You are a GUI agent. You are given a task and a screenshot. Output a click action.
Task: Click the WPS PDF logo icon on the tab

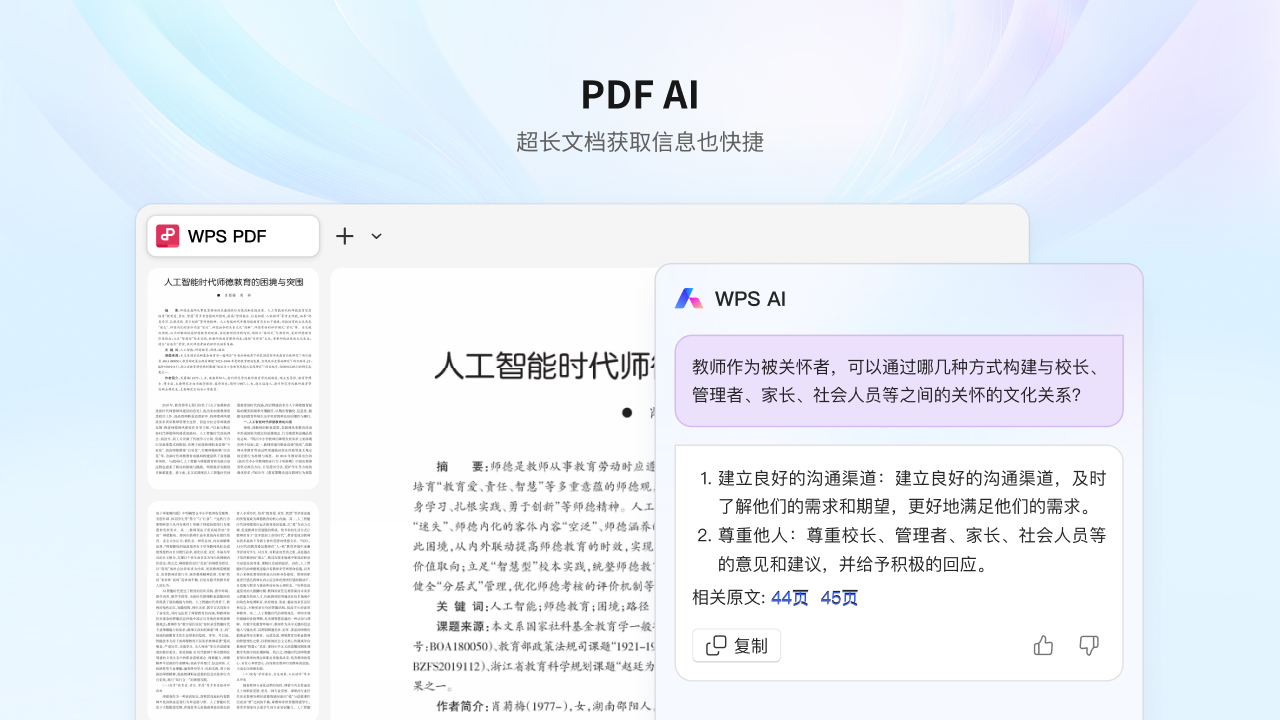pos(166,236)
